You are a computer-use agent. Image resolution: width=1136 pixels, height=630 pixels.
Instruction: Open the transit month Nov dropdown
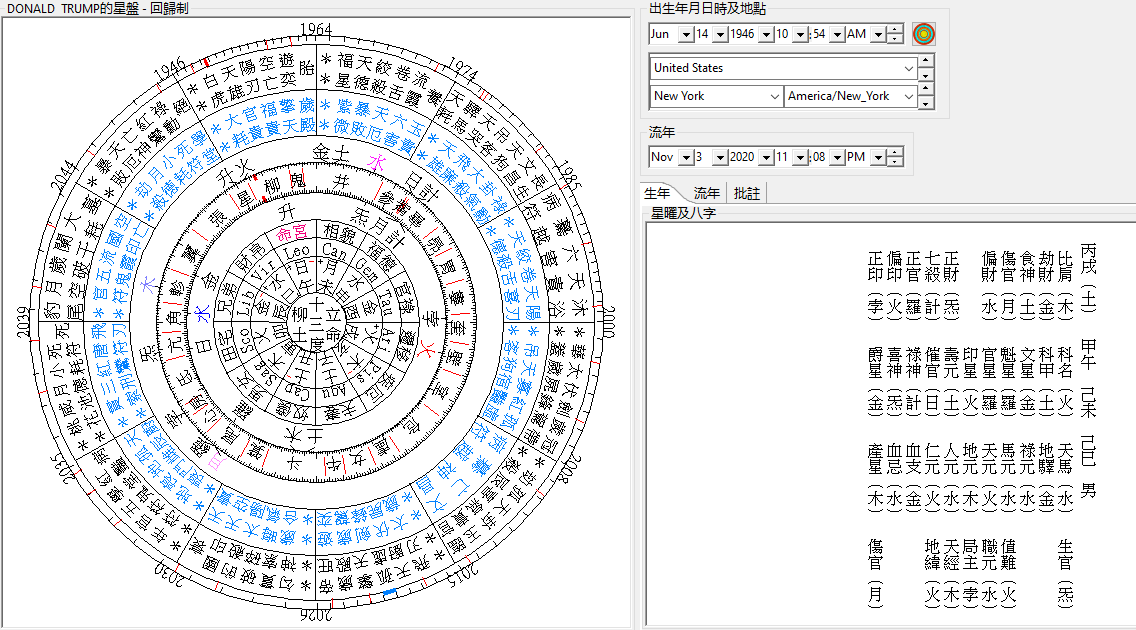coord(685,157)
